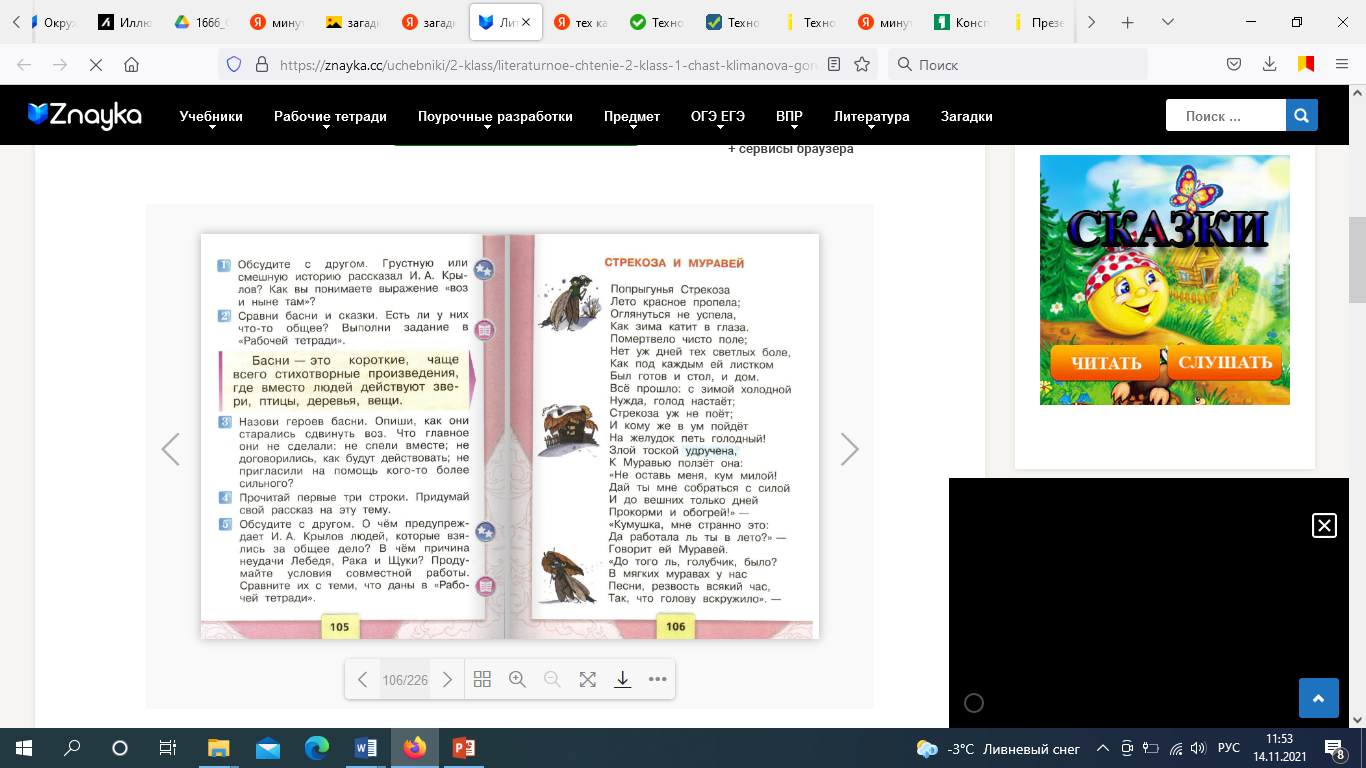Click the znayka.cc URL address bar
1366x768 pixels.
550,64
